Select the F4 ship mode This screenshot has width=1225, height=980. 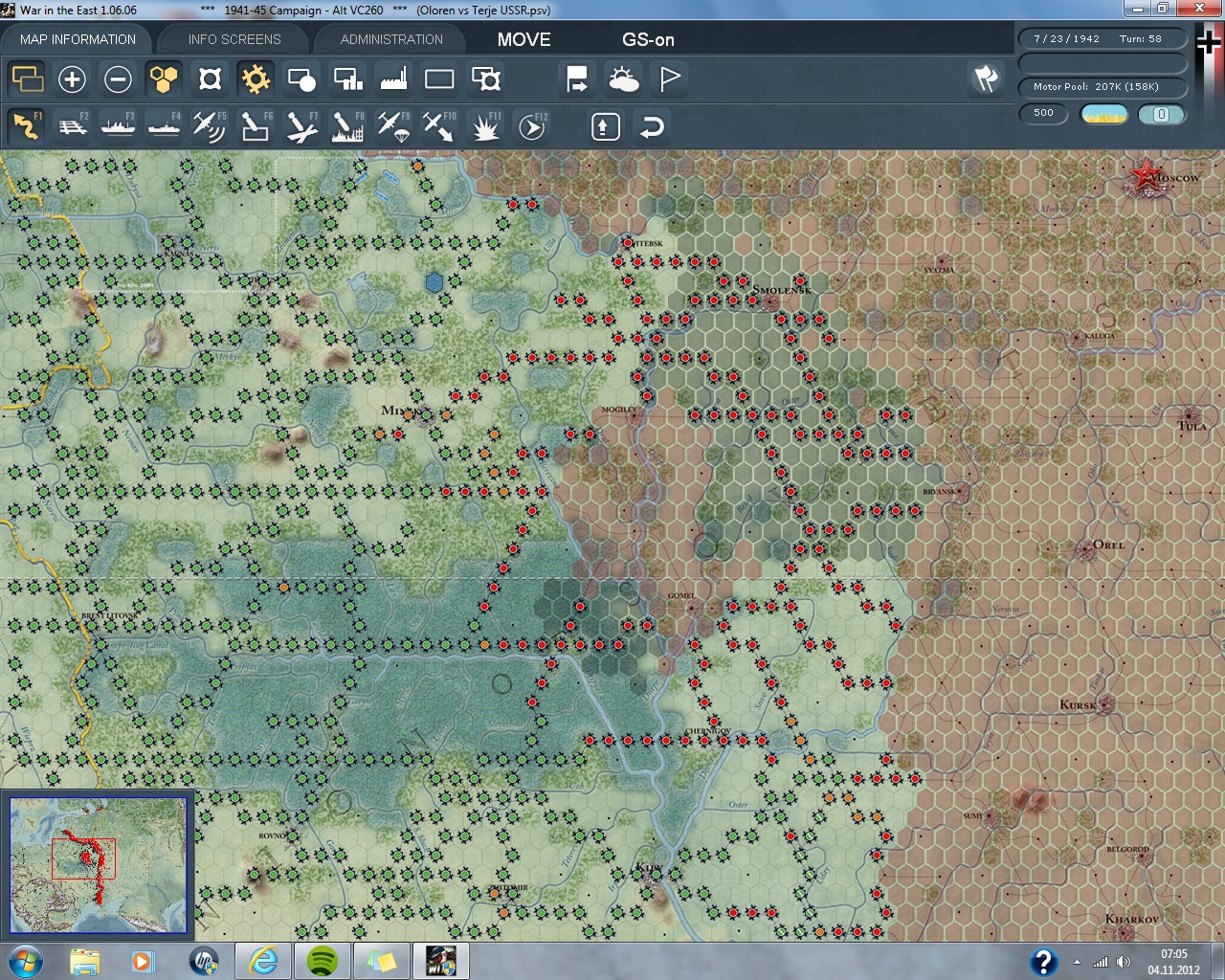[x=164, y=125]
